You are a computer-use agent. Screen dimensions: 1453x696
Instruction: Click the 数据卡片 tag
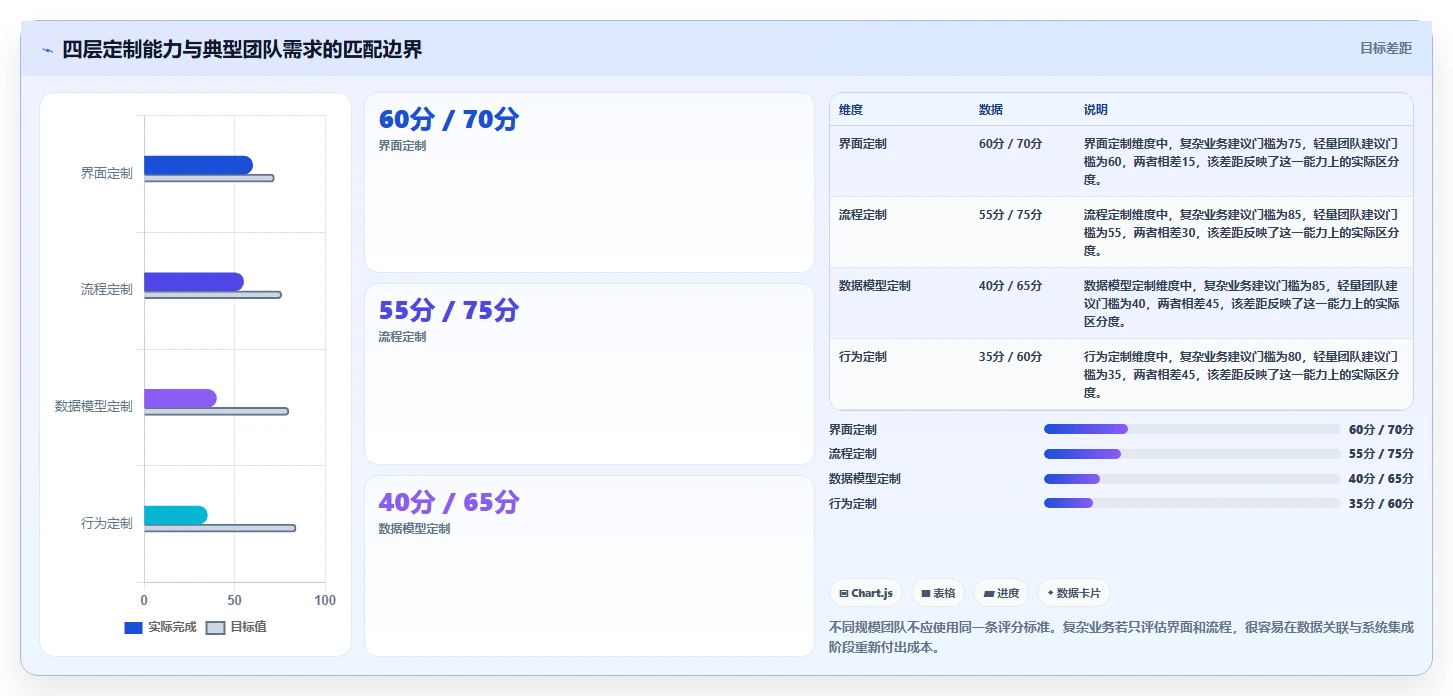click(1073, 593)
